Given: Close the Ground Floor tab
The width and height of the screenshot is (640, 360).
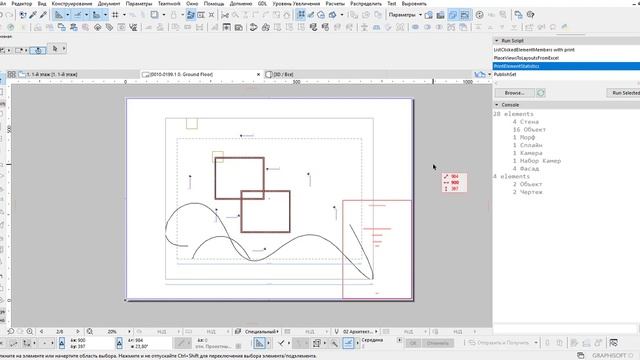Looking at the screenshot, I should coord(258,74).
